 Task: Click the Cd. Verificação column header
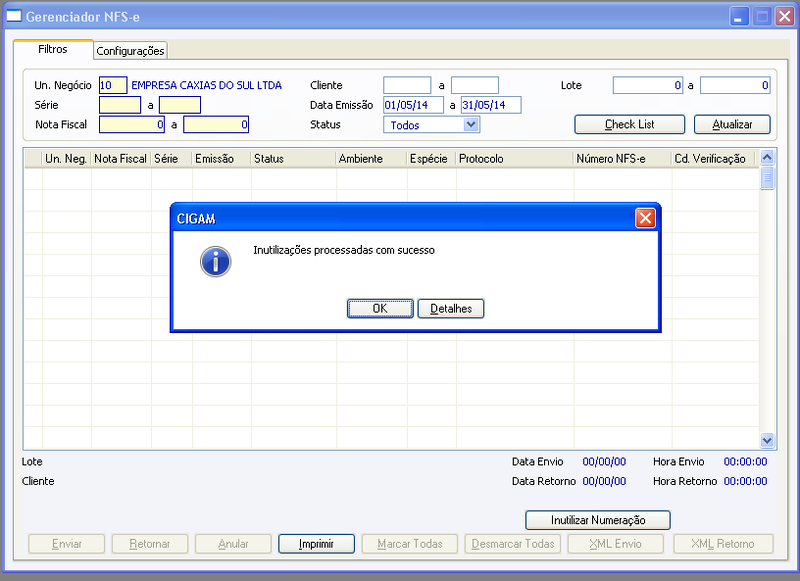coord(713,159)
